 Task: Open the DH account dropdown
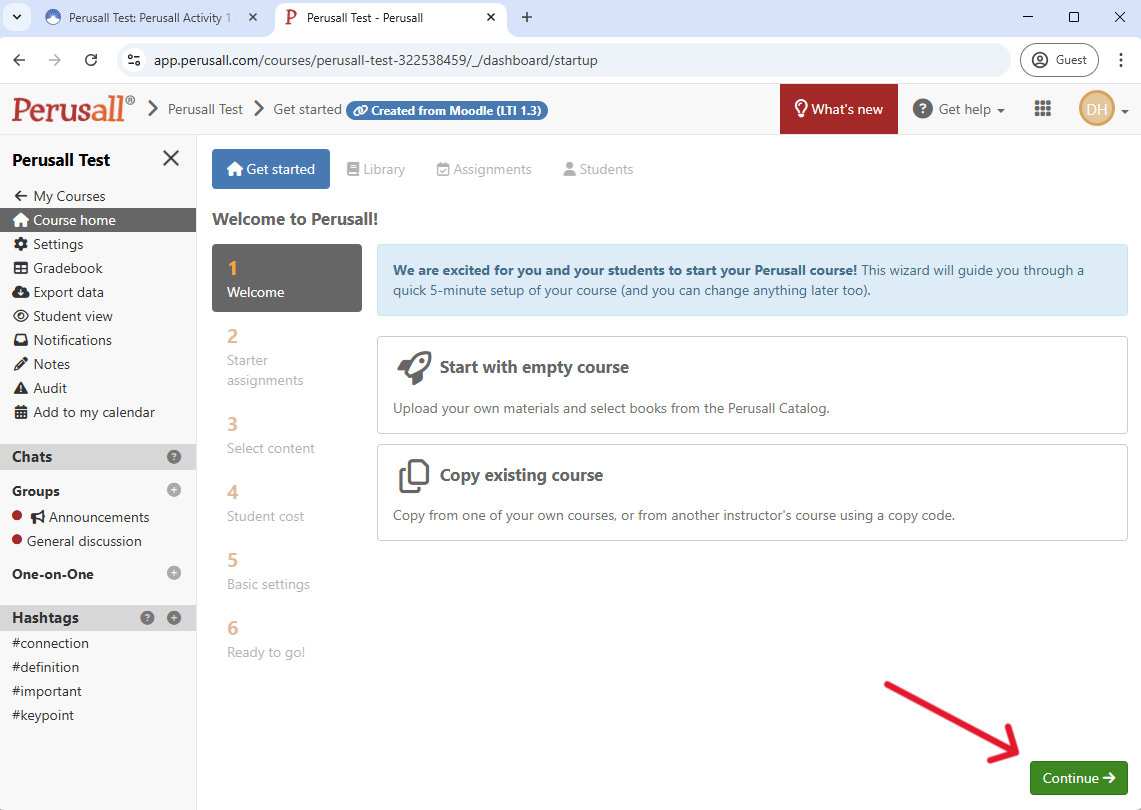click(1097, 108)
